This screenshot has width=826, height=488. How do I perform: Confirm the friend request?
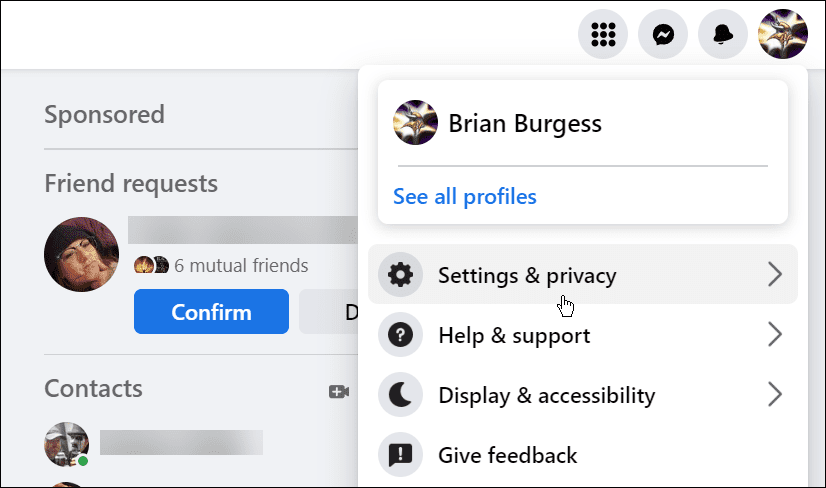coord(211,311)
